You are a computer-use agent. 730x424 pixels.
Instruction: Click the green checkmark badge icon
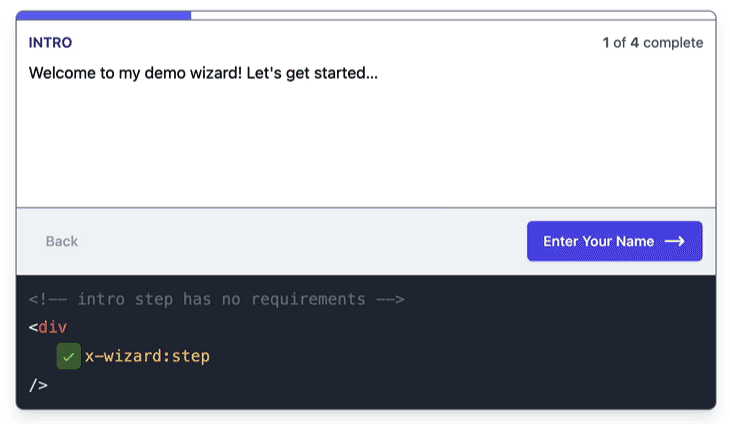[x=68, y=356]
